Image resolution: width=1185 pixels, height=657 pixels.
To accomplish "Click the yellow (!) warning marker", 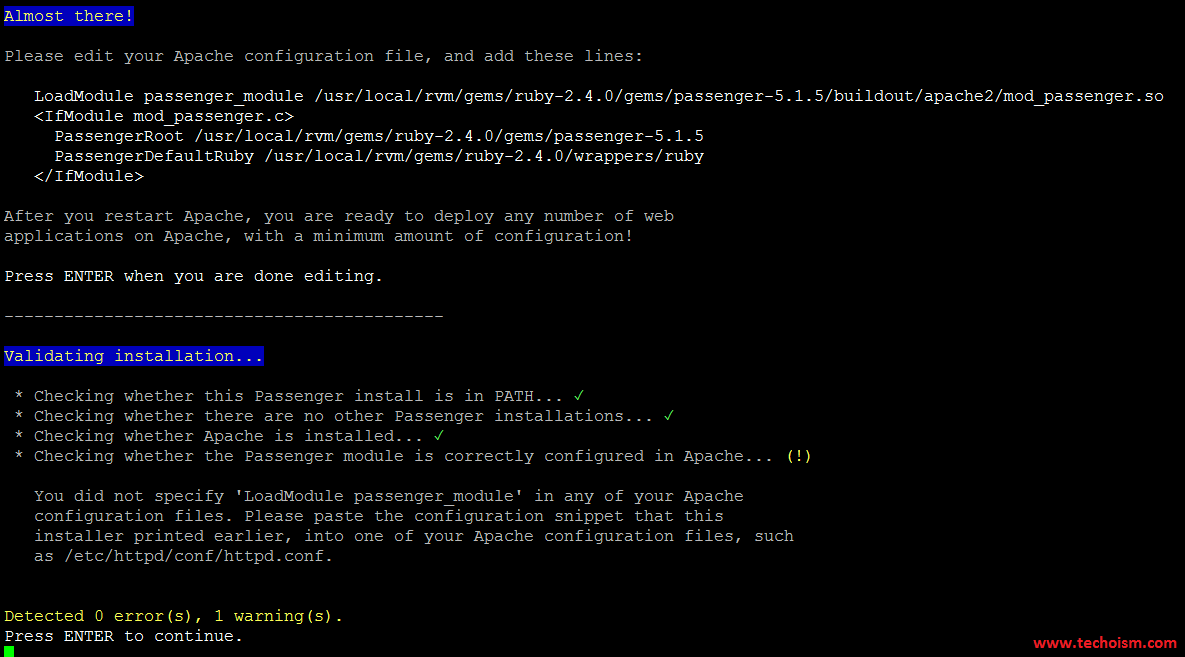I will (799, 457).
